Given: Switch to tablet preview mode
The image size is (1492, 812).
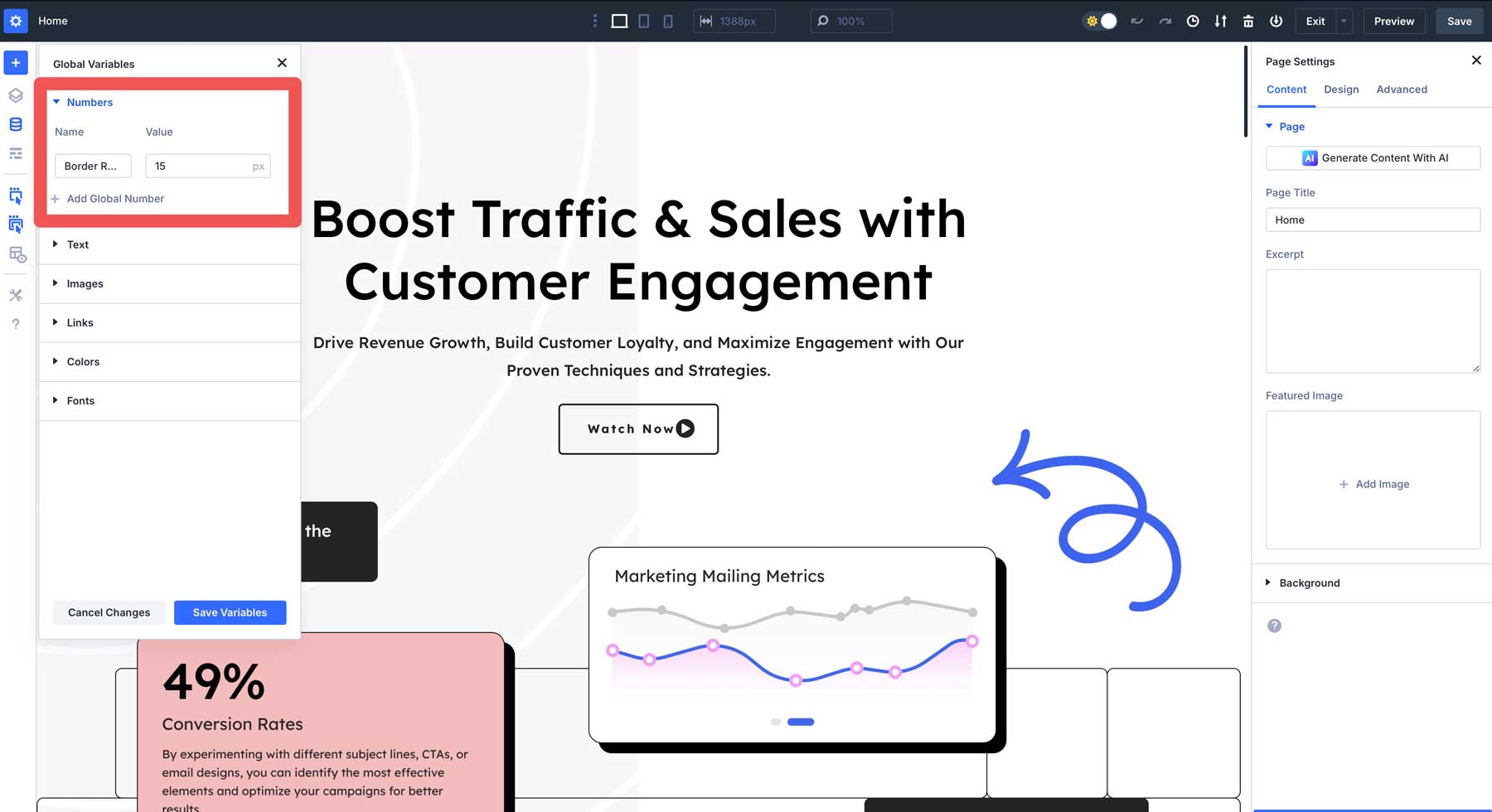Looking at the screenshot, I should point(643,21).
